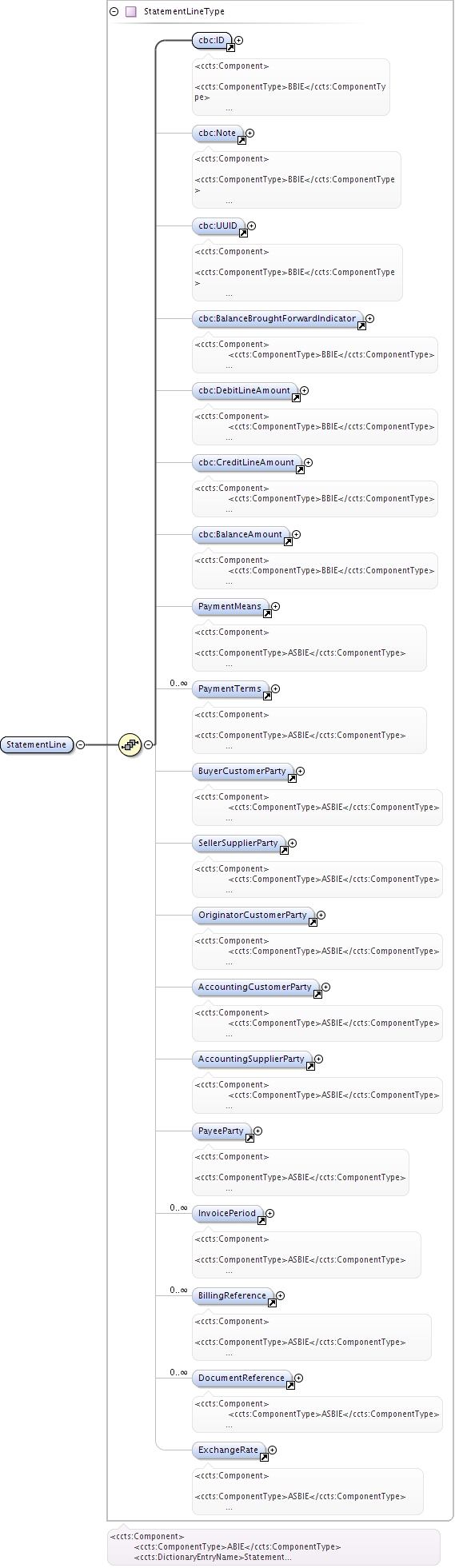Collapse the sequence compositor with minus button

[149, 744]
